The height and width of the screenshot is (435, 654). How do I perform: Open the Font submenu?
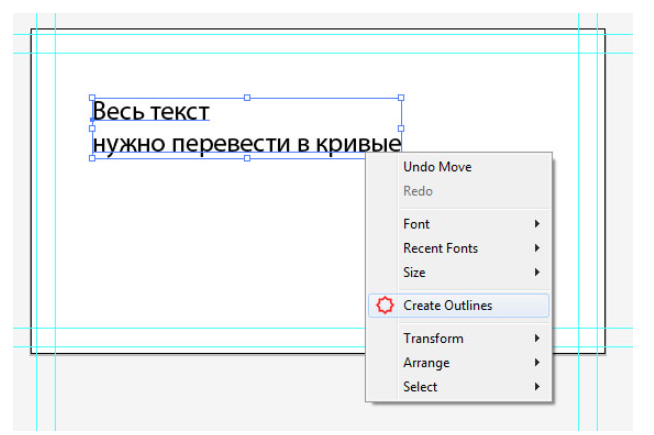click(459, 224)
